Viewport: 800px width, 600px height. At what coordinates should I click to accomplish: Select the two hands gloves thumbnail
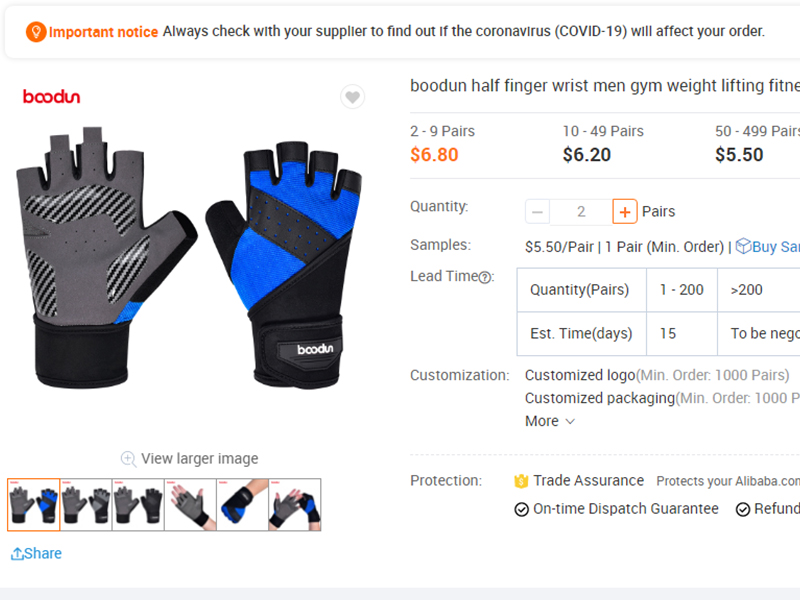295,505
